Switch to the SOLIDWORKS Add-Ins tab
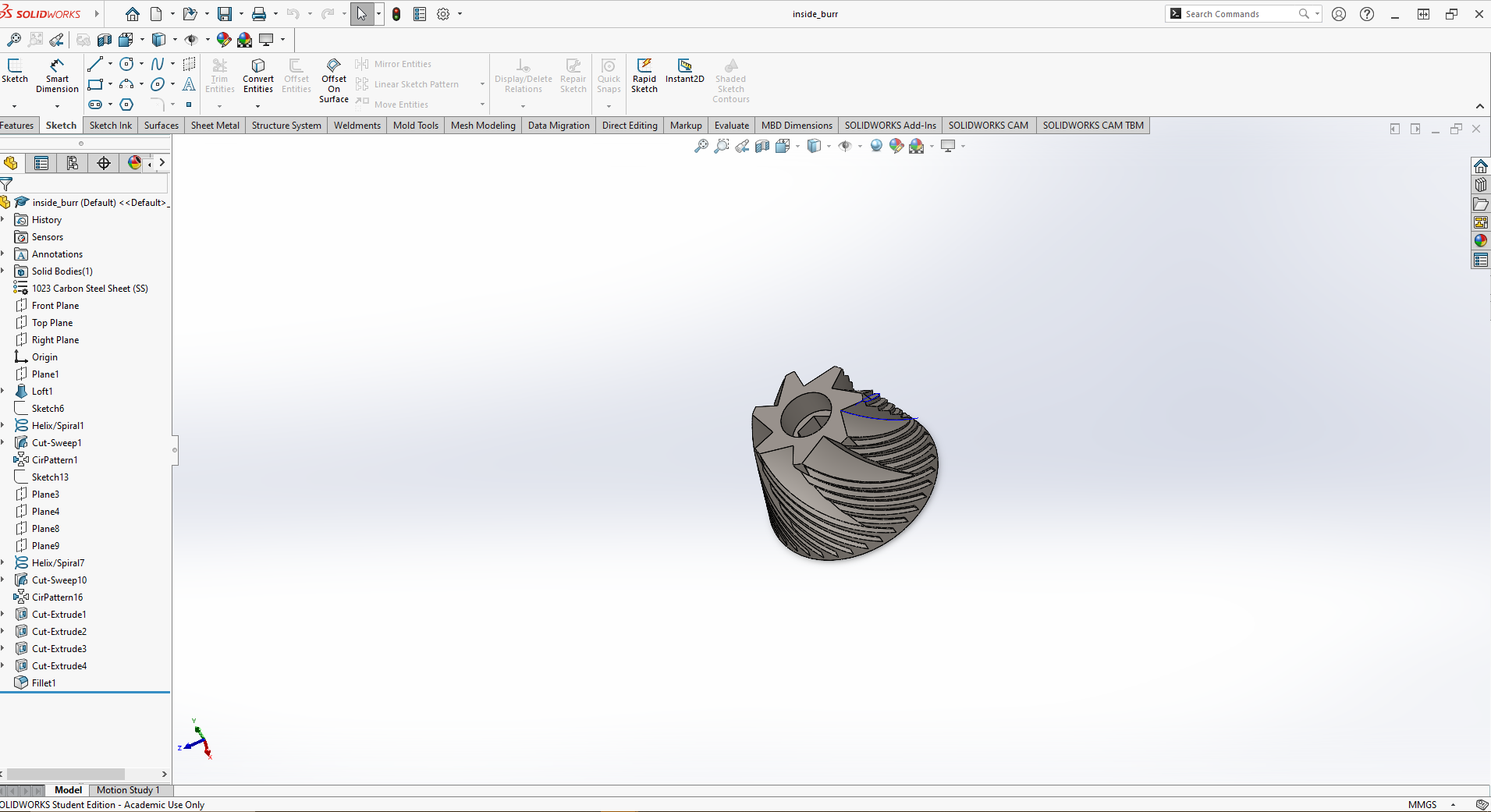This screenshot has width=1491, height=812. 890,126
